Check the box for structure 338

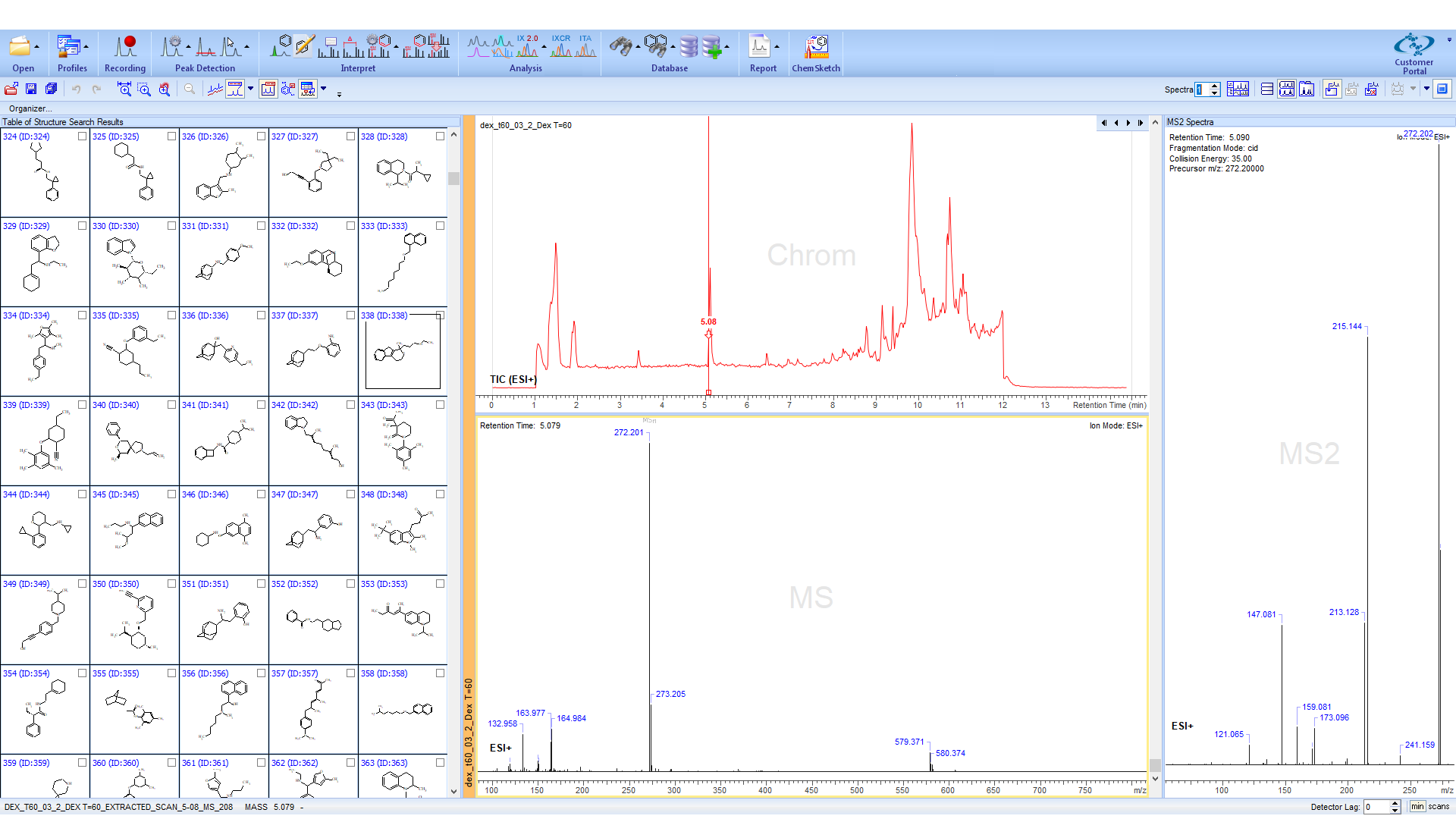coord(440,315)
